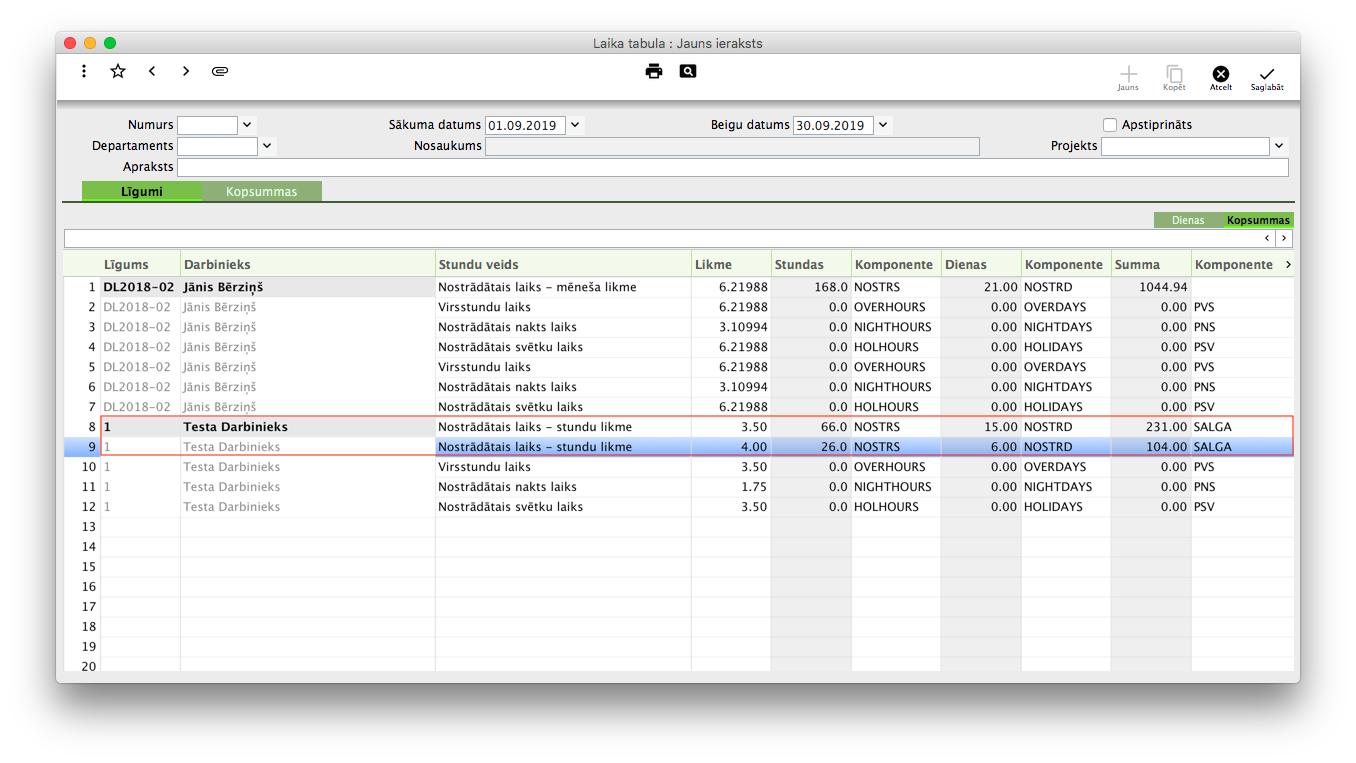
Task: Enable the Apstiprināts checkbox
Action: (x=1109, y=125)
